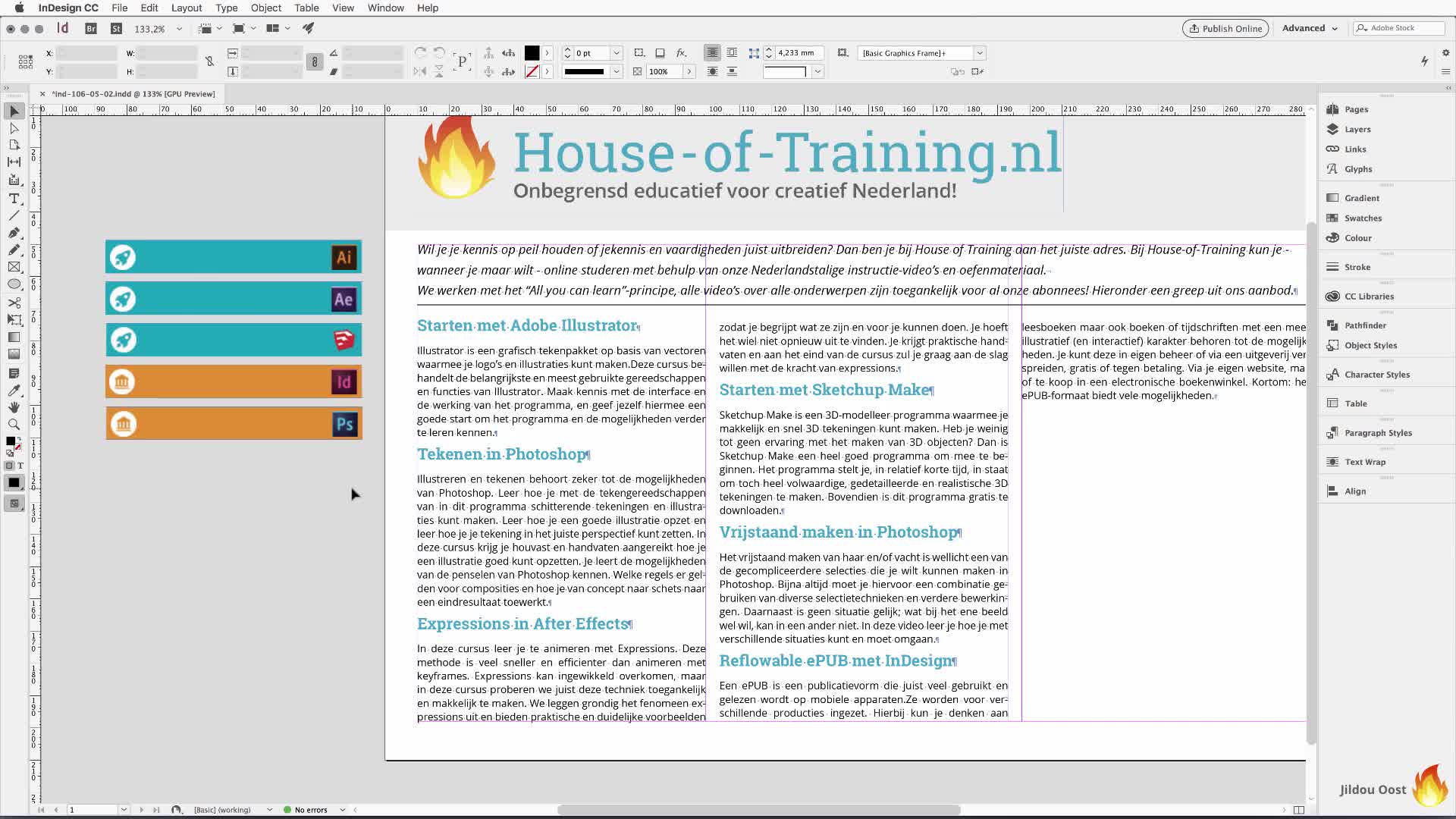Select the Line tool
This screenshot has width=1456, height=819.
pos(14,216)
